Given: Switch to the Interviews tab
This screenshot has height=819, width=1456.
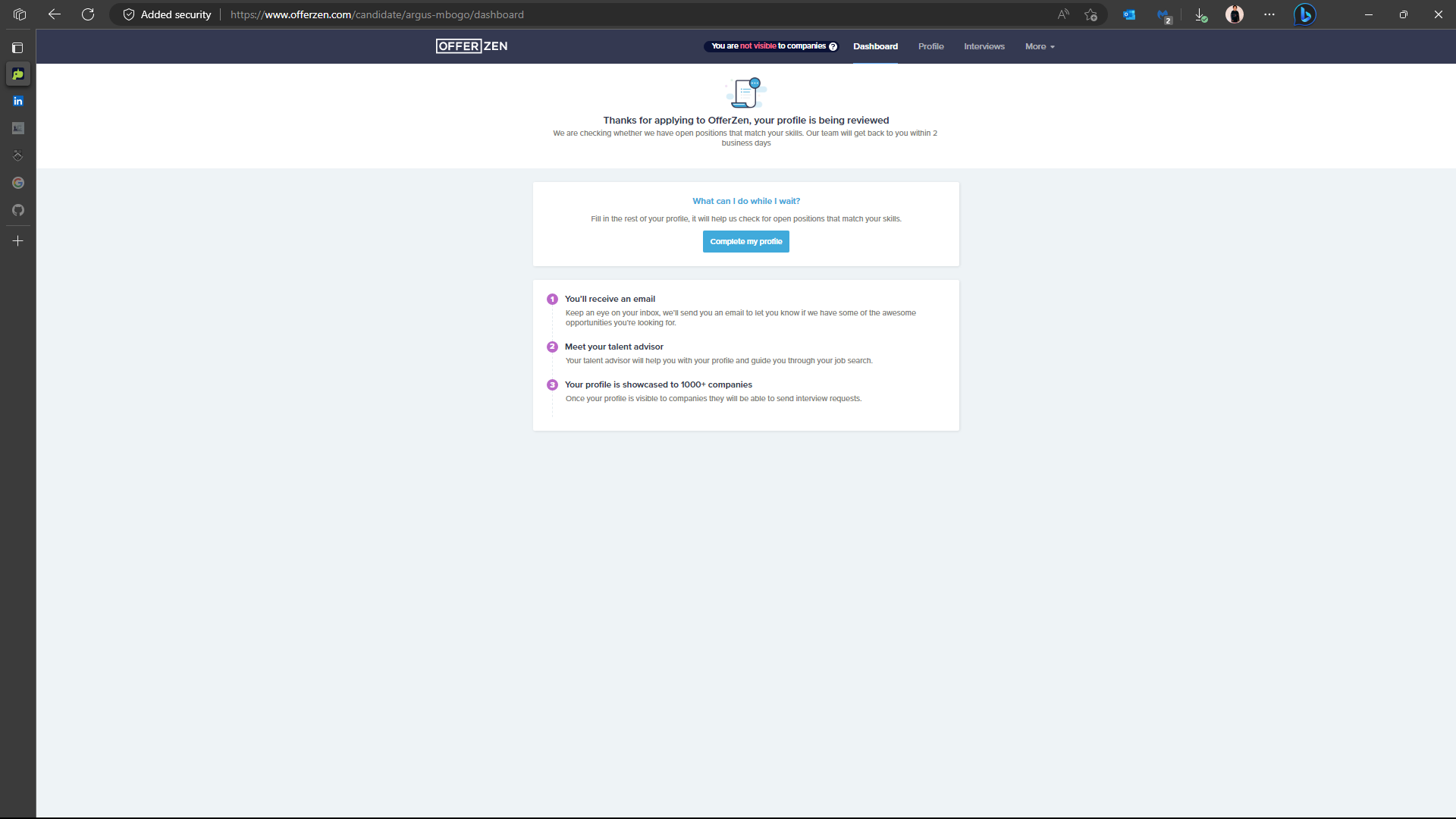Looking at the screenshot, I should (984, 46).
